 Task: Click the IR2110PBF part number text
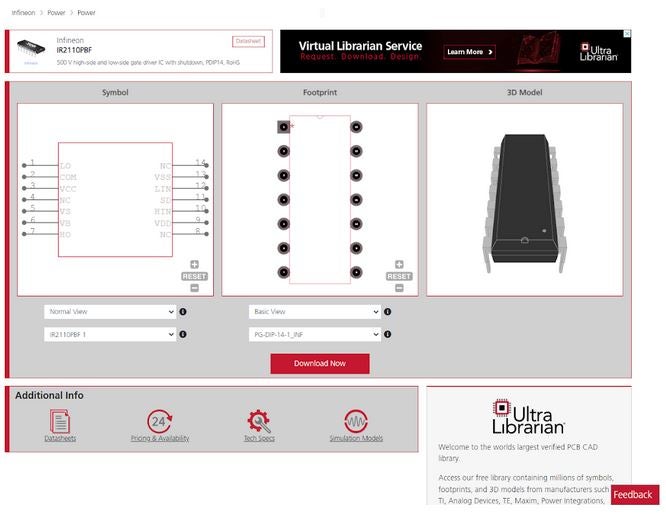coord(74,50)
